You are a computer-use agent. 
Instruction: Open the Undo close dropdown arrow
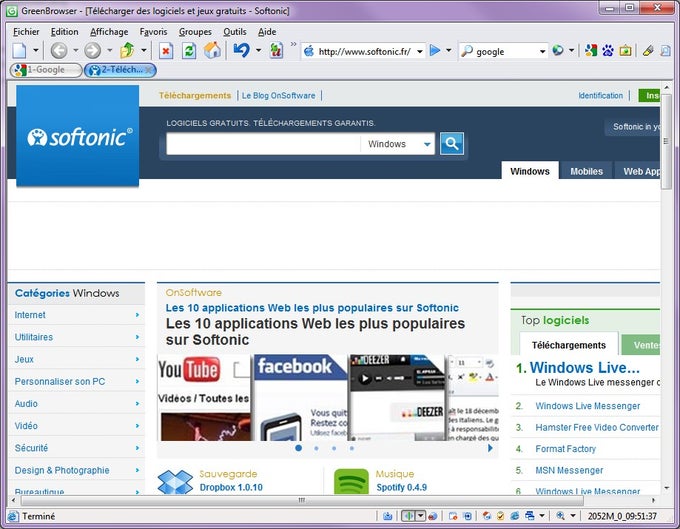258,51
